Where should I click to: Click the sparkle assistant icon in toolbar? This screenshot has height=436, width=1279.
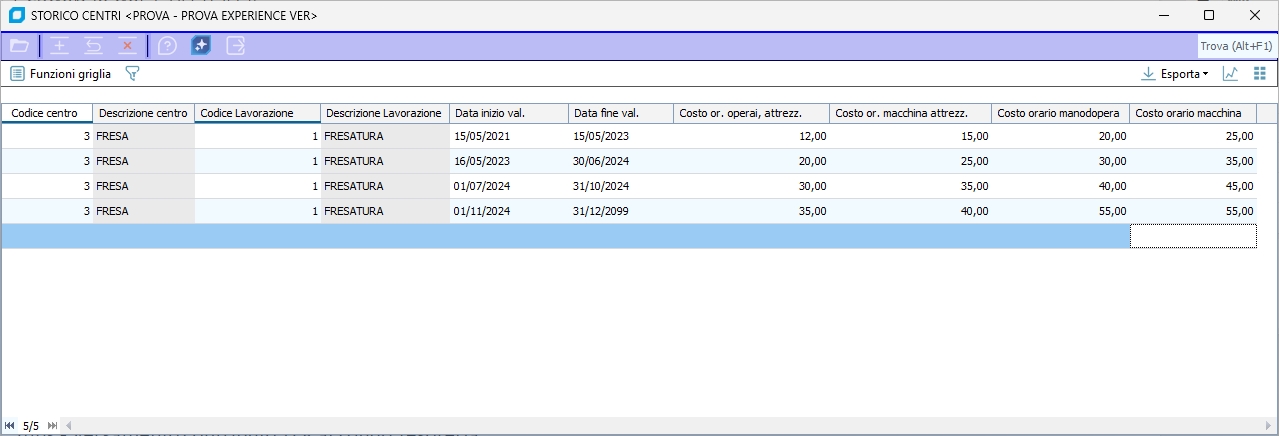click(201, 46)
